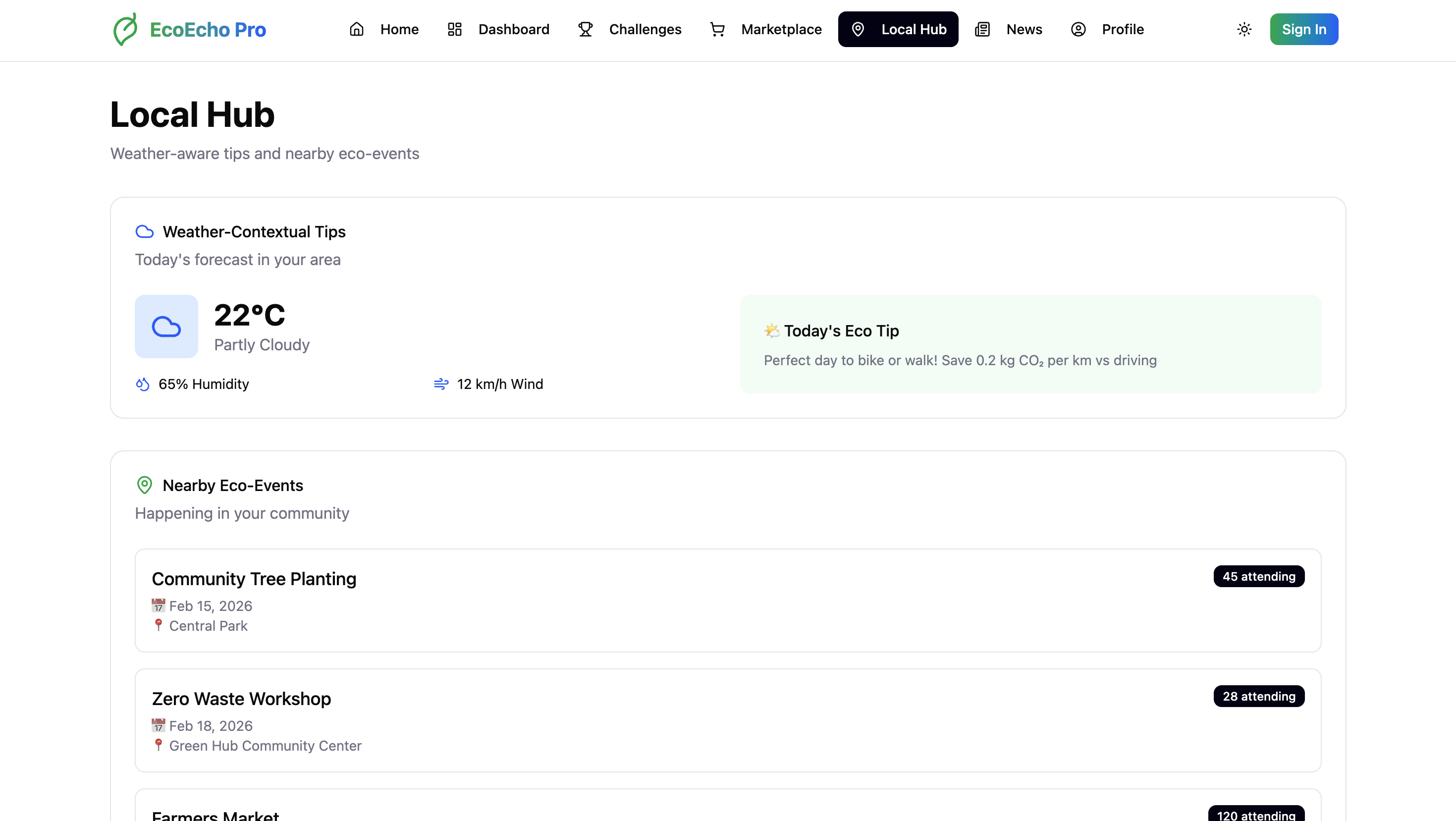Click the small cloud icon by Weather-Contextual Tips
1456x821 pixels.
coord(145,232)
